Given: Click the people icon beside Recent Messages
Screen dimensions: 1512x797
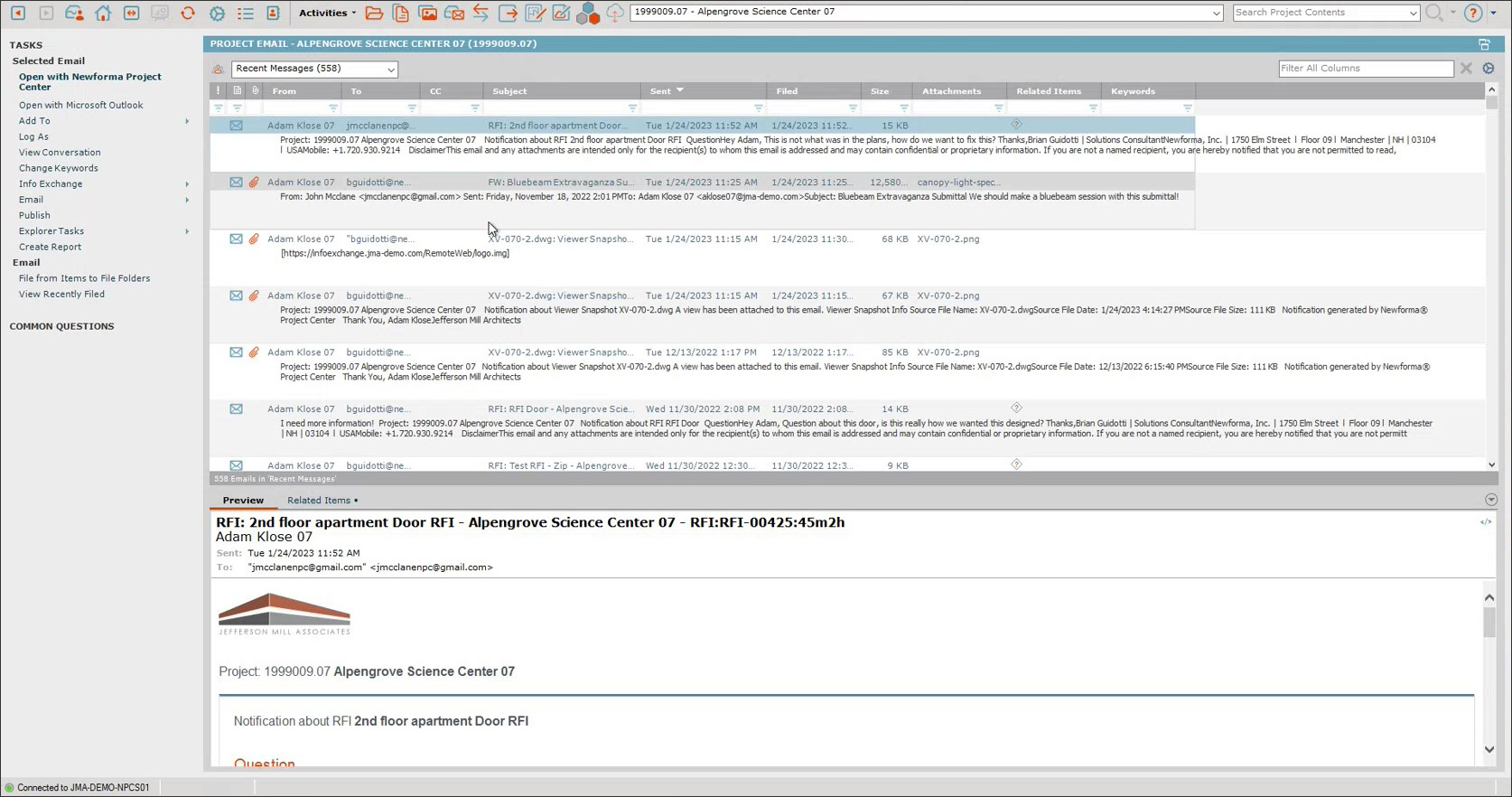Looking at the screenshot, I should (x=218, y=69).
